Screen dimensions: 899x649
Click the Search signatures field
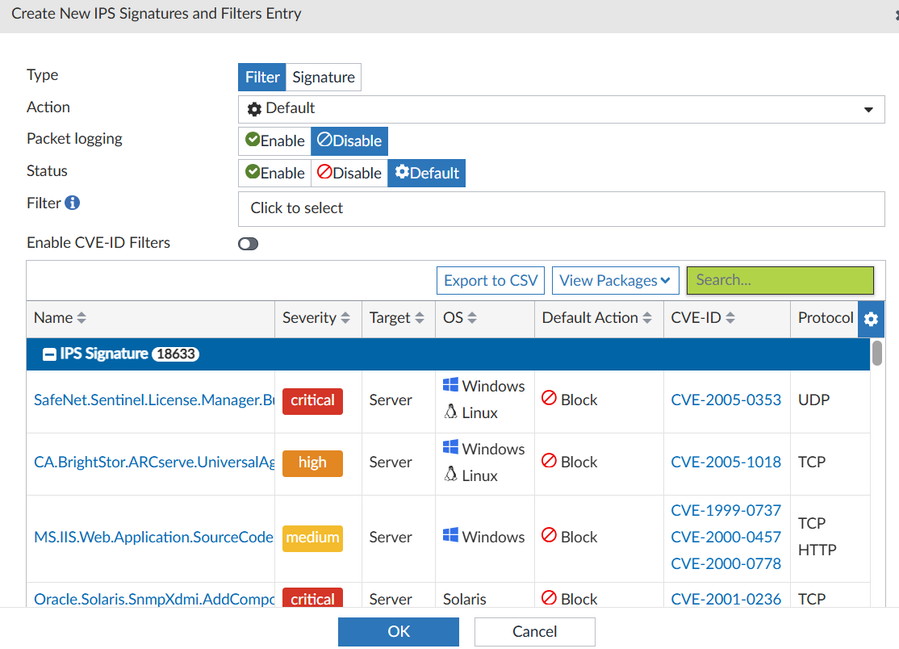(x=780, y=280)
